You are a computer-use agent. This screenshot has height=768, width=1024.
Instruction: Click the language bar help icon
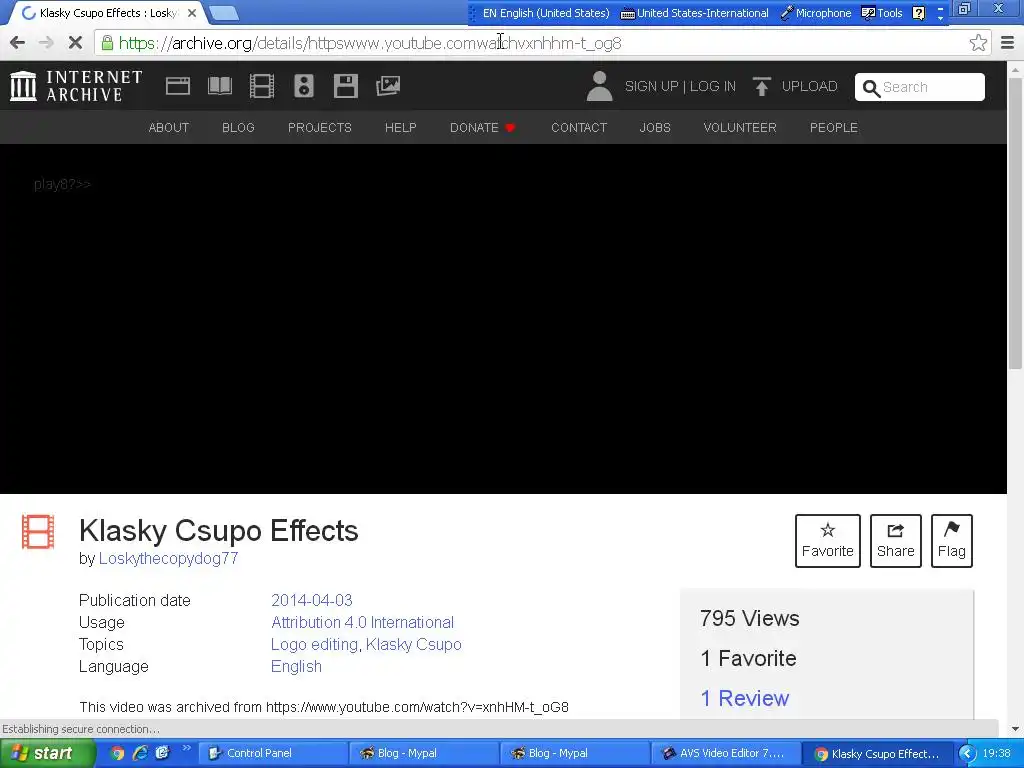pos(918,13)
